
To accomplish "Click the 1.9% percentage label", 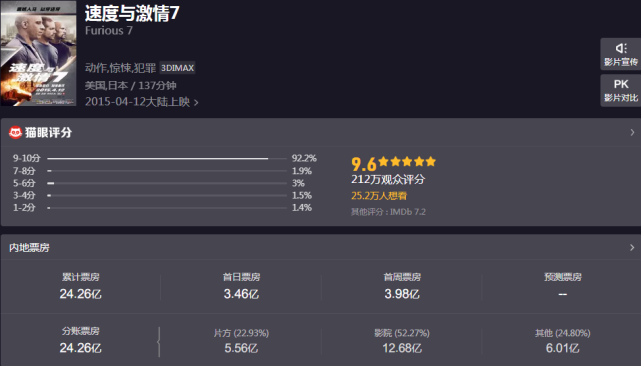I will (x=302, y=171).
